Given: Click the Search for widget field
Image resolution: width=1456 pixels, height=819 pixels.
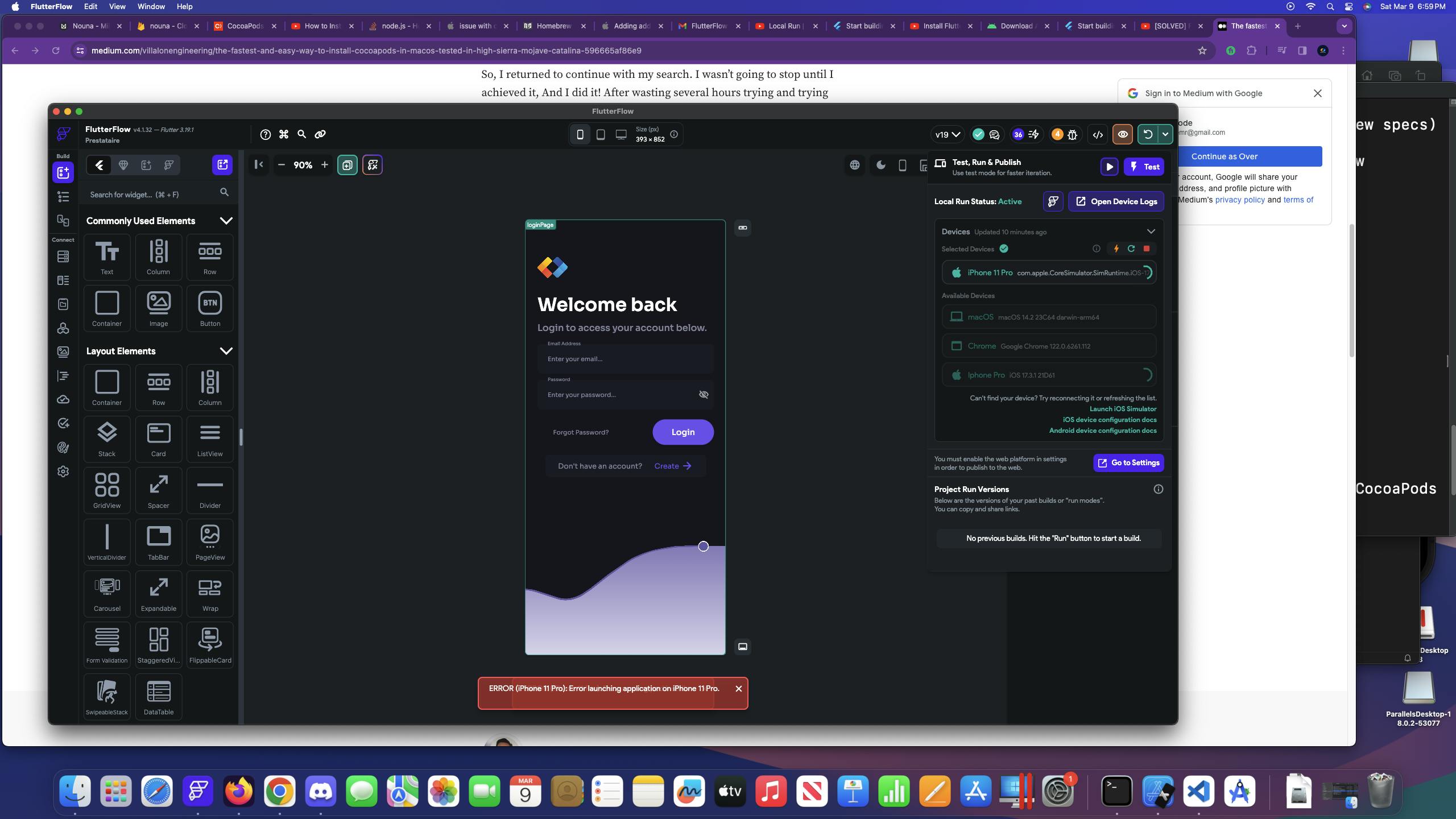Looking at the screenshot, I should coord(158,195).
